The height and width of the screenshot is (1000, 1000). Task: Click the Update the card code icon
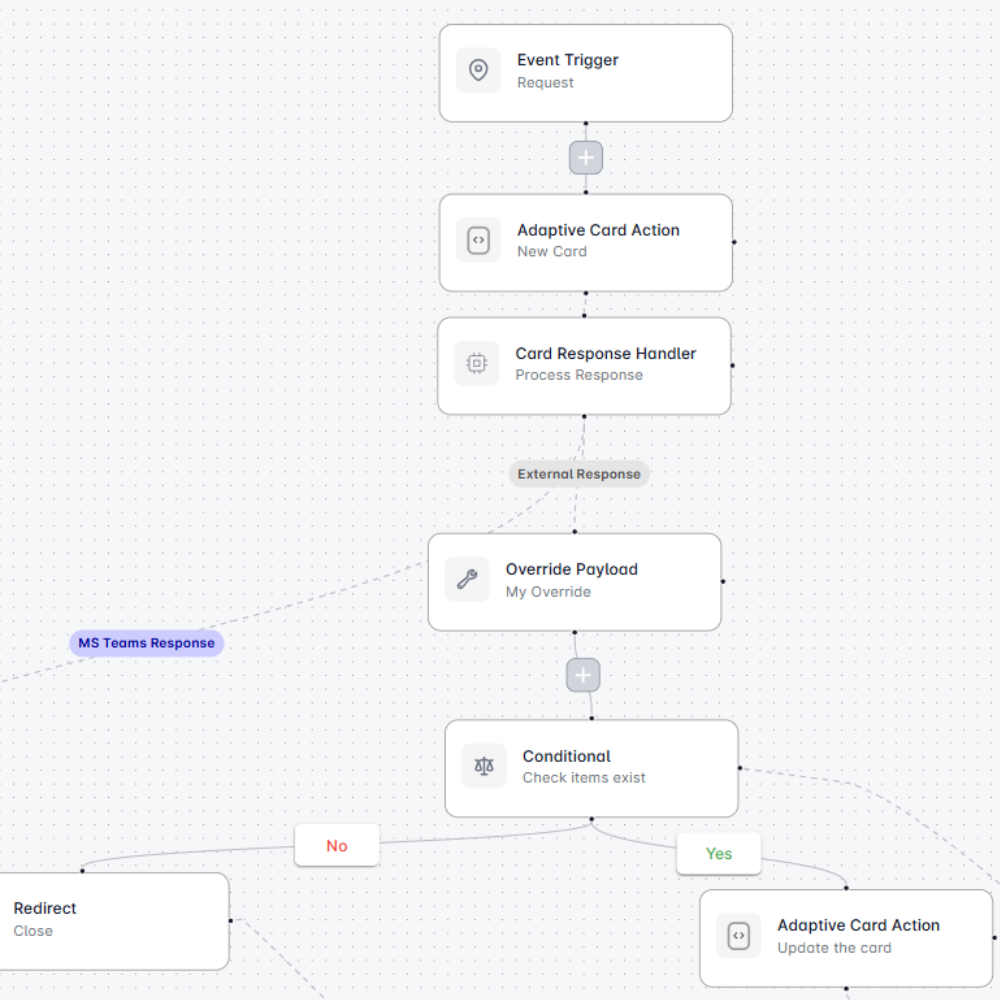[739, 936]
